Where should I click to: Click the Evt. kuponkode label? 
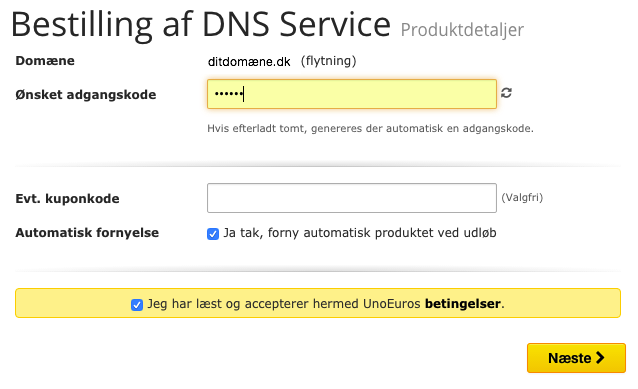pos(68,199)
